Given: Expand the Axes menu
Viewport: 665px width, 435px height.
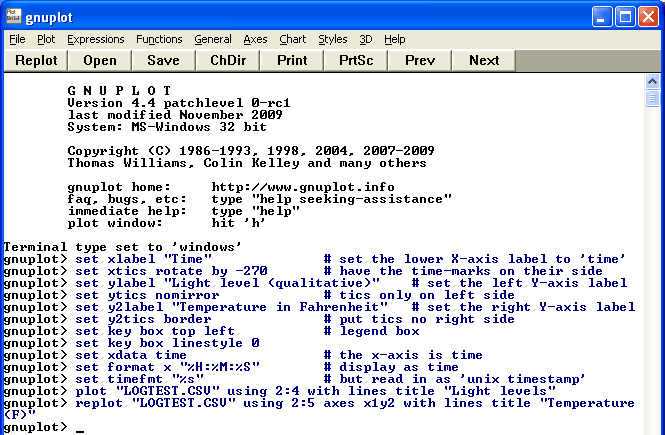Looking at the screenshot, I should point(255,39).
